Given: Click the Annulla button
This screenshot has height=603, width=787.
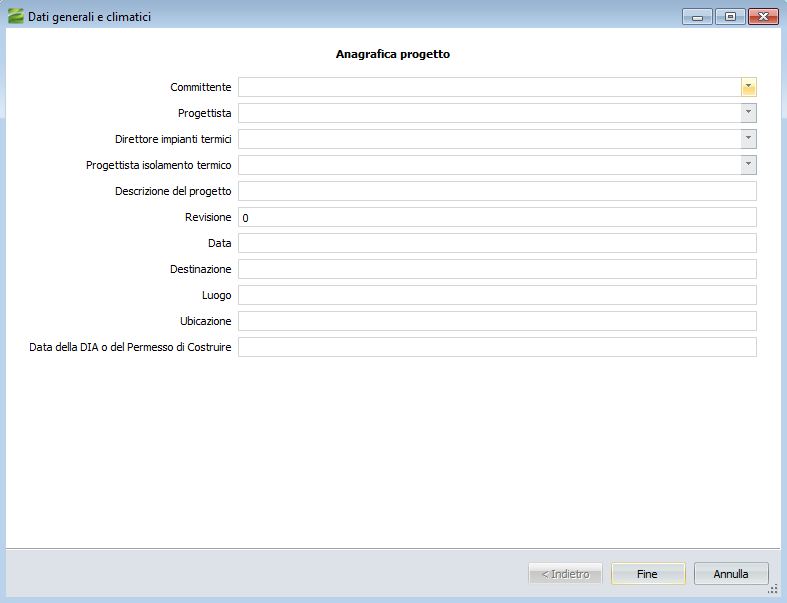Looking at the screenshot, I should coord(731,574).
